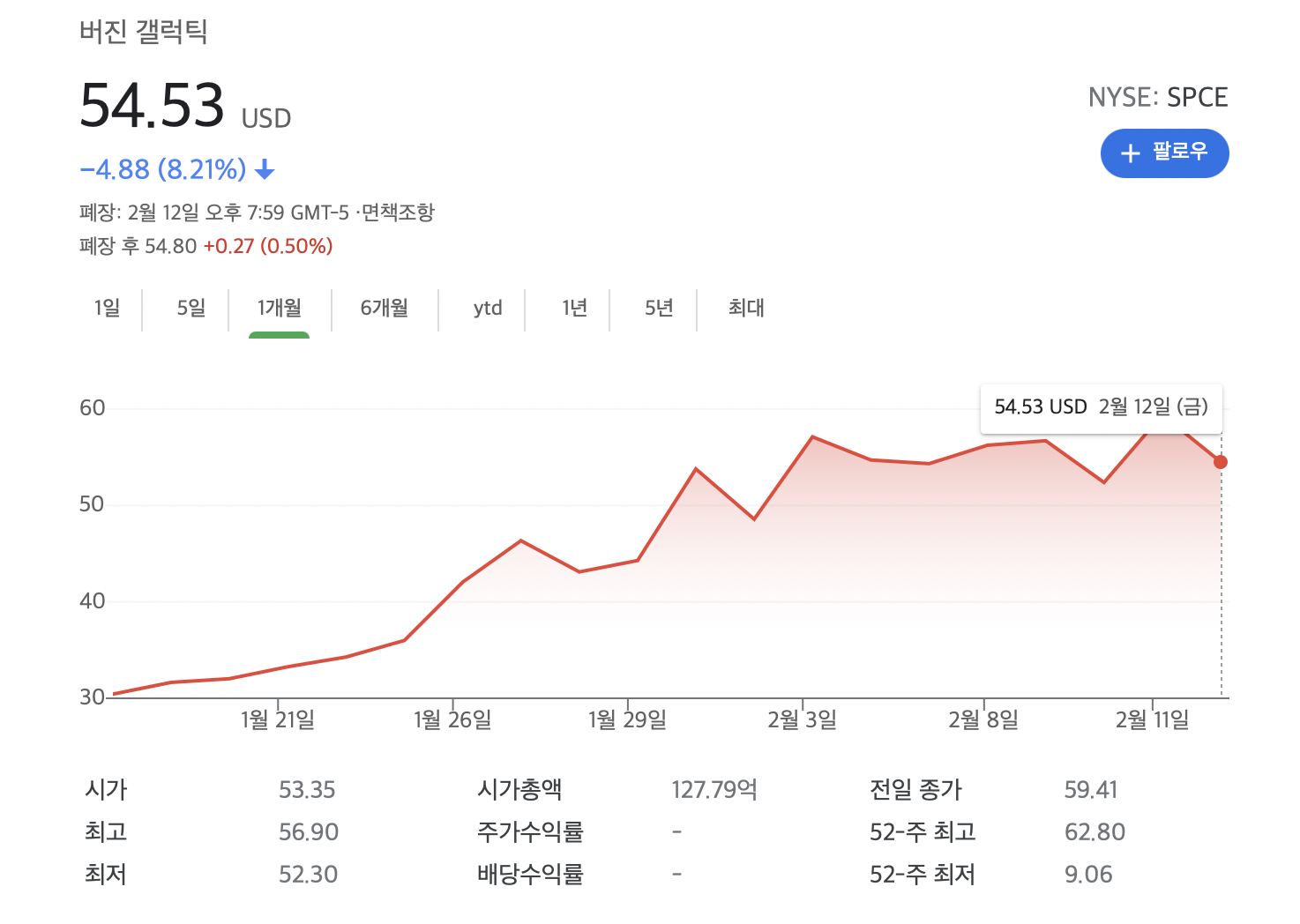Click the 최저 value 52.30
1300x924 pixels.
click(x=308, y=875)
